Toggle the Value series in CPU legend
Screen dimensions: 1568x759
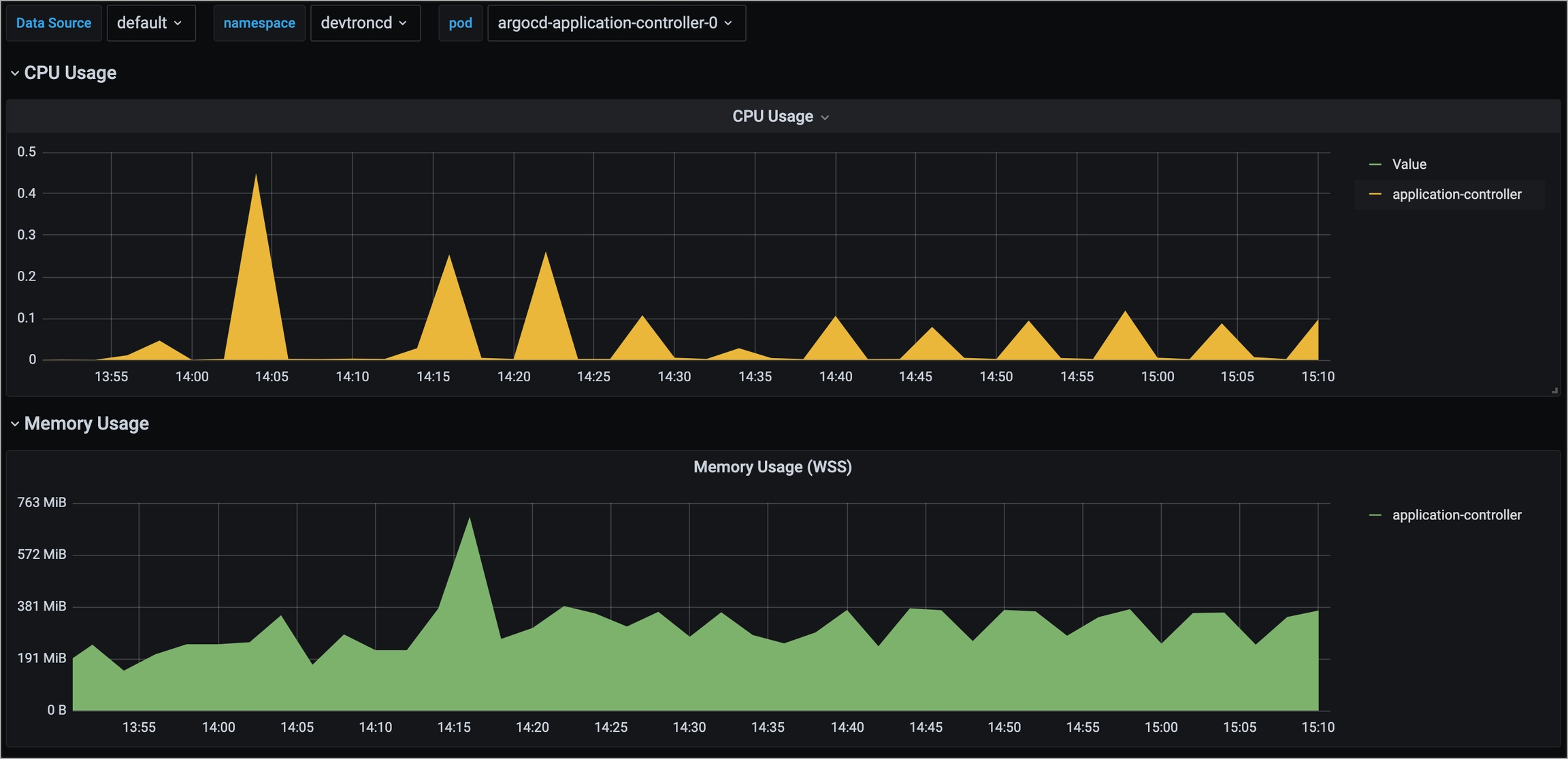click(x=1409, y=164)
